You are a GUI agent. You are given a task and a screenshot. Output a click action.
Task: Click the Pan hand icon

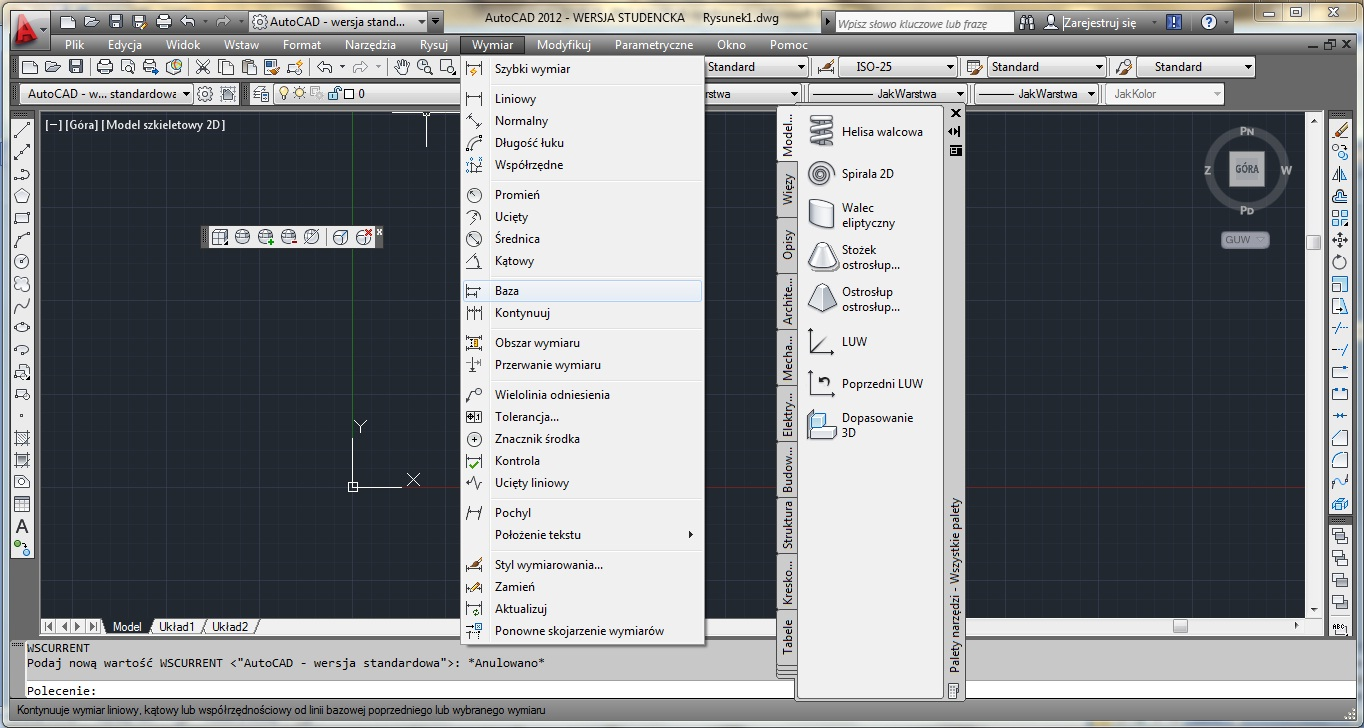(x=401, y=67)
